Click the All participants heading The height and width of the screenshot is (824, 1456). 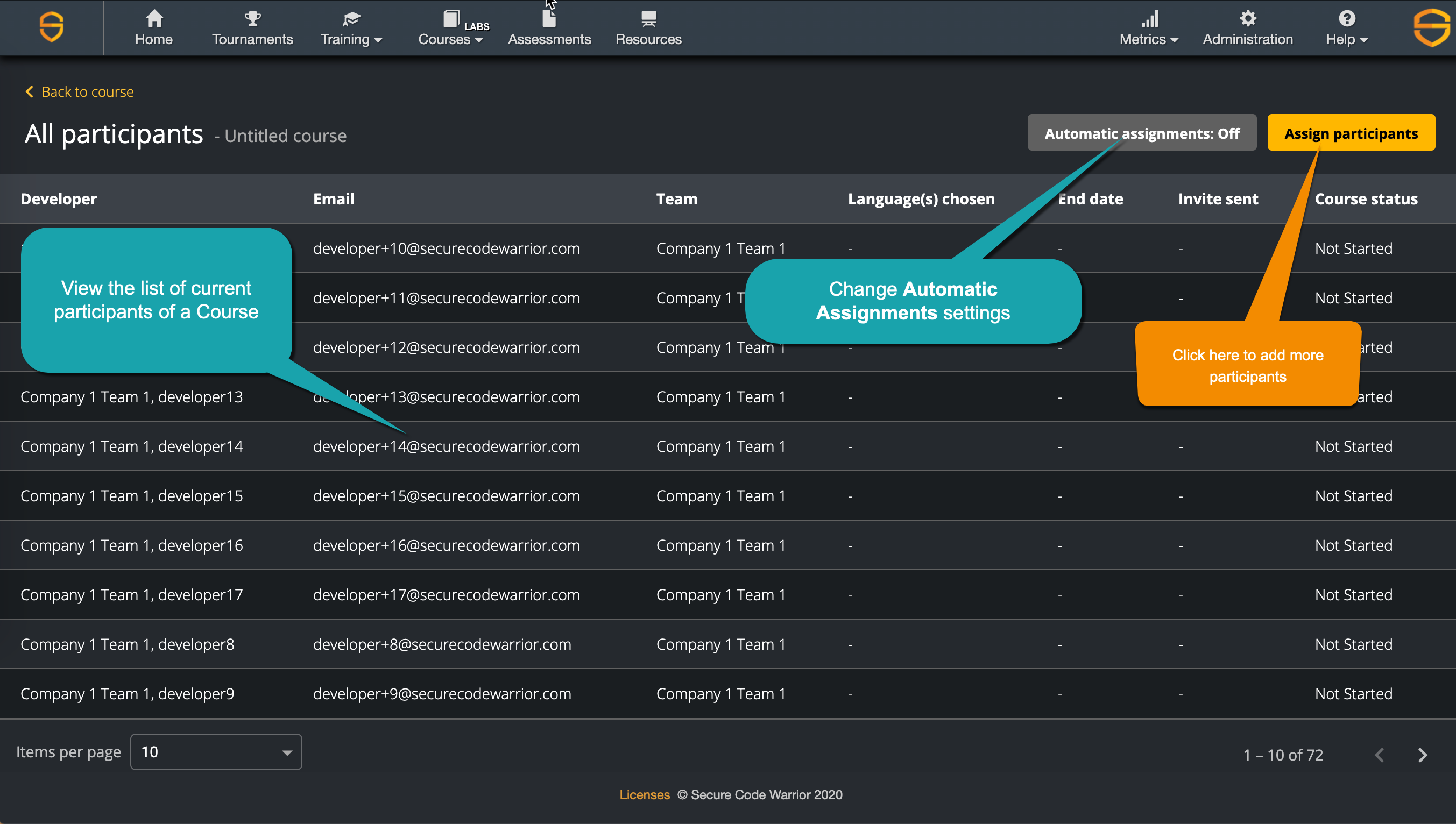point(114,134)
